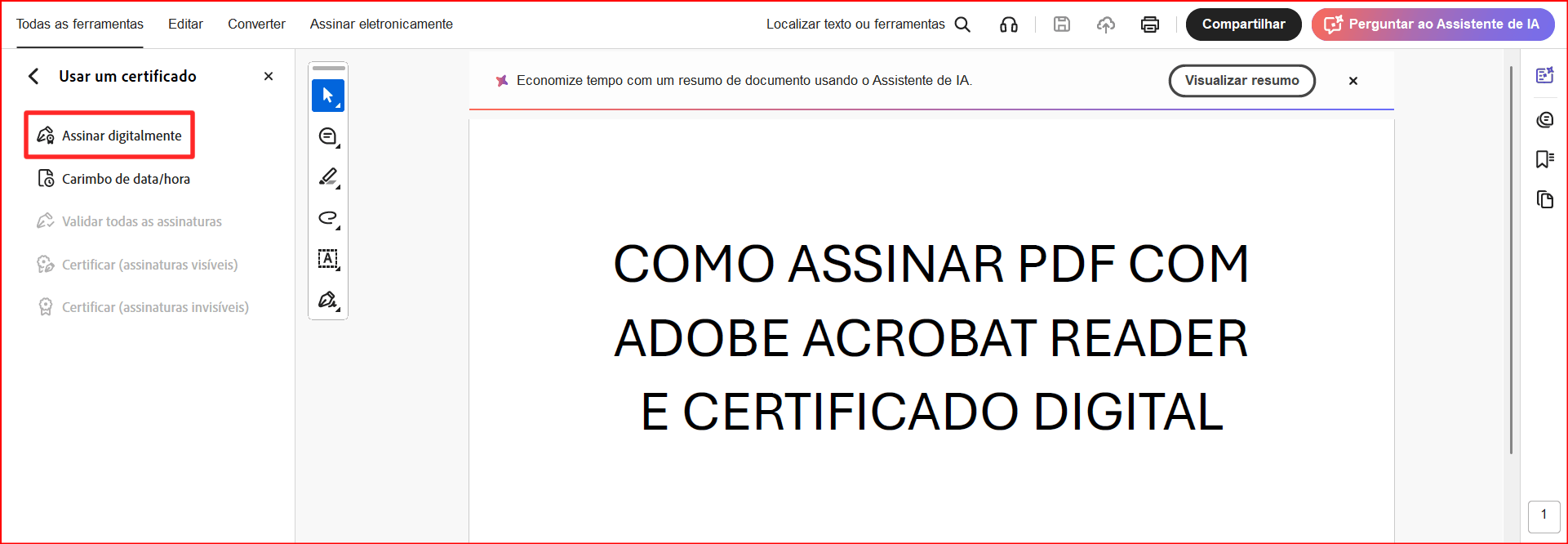Show bookmarks panel in right sidebar

coord(1544,159)
